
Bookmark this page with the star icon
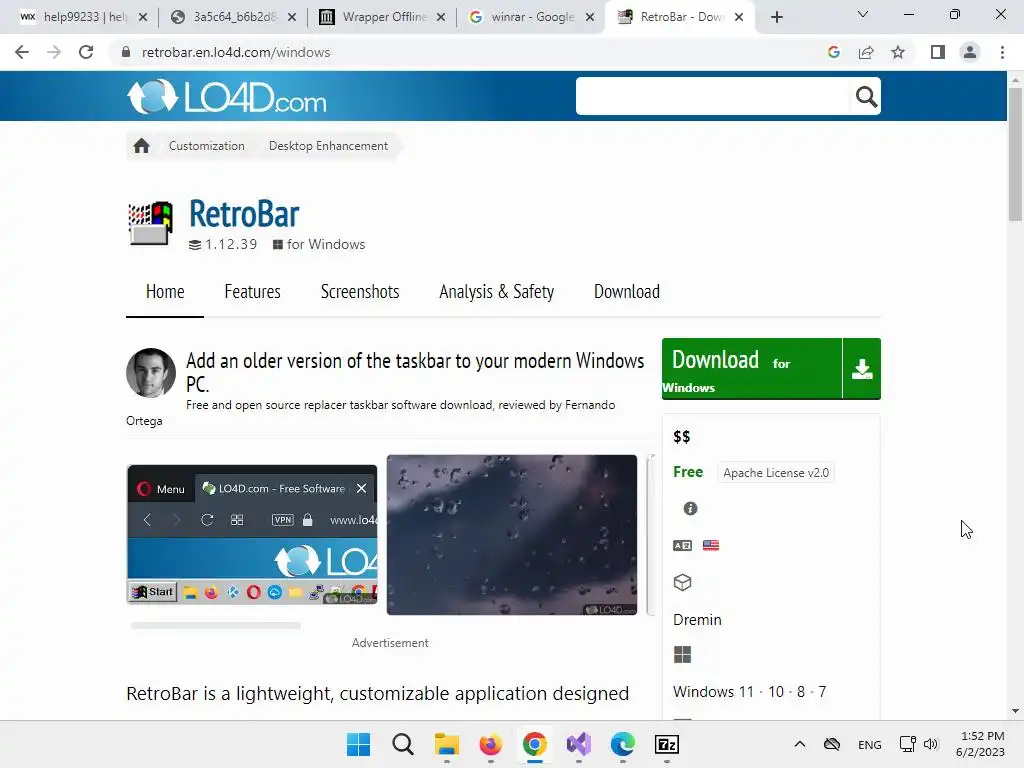[x=898, y=52]
